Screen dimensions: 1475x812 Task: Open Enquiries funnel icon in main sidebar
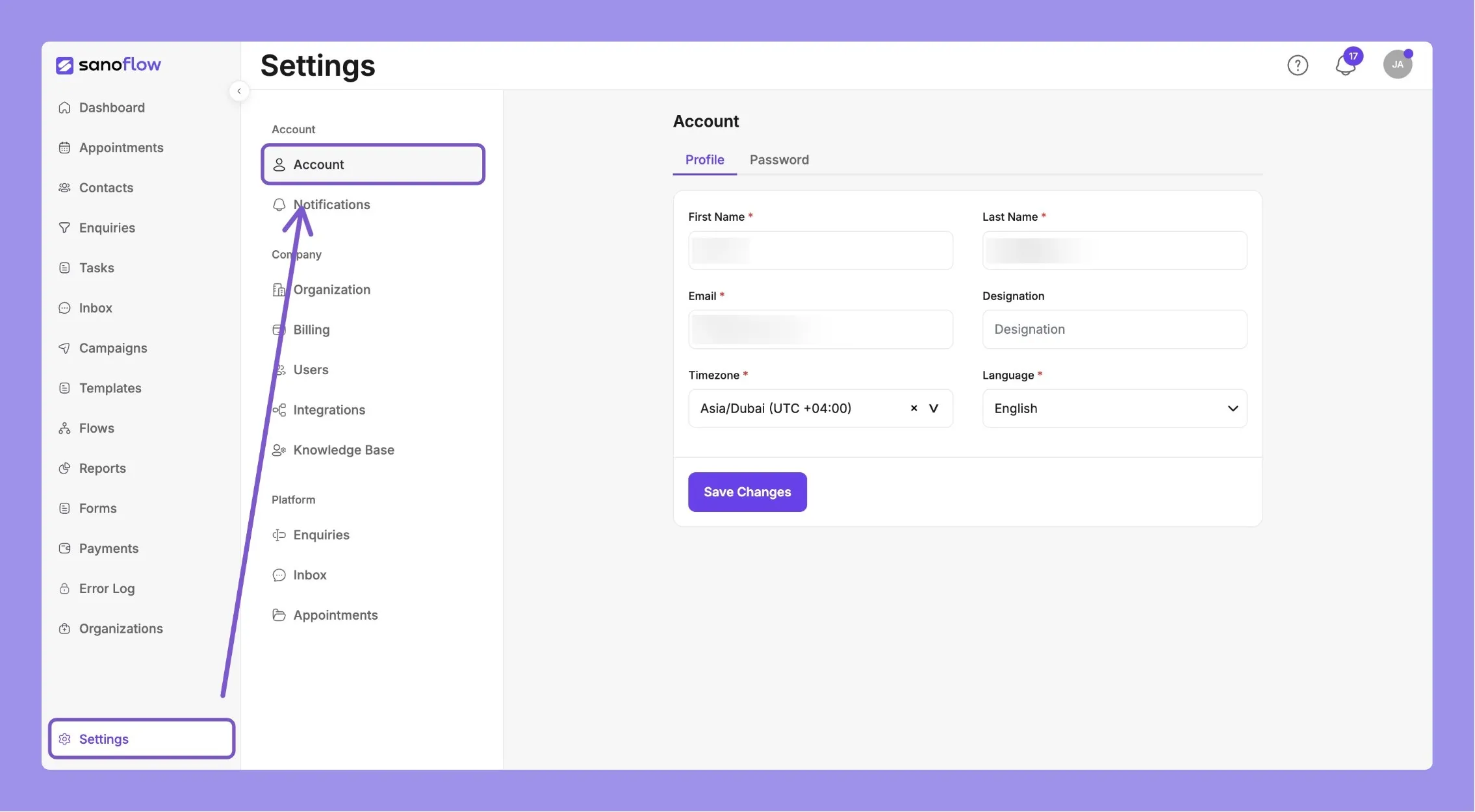pyautogui.click(x=64, y=228)
